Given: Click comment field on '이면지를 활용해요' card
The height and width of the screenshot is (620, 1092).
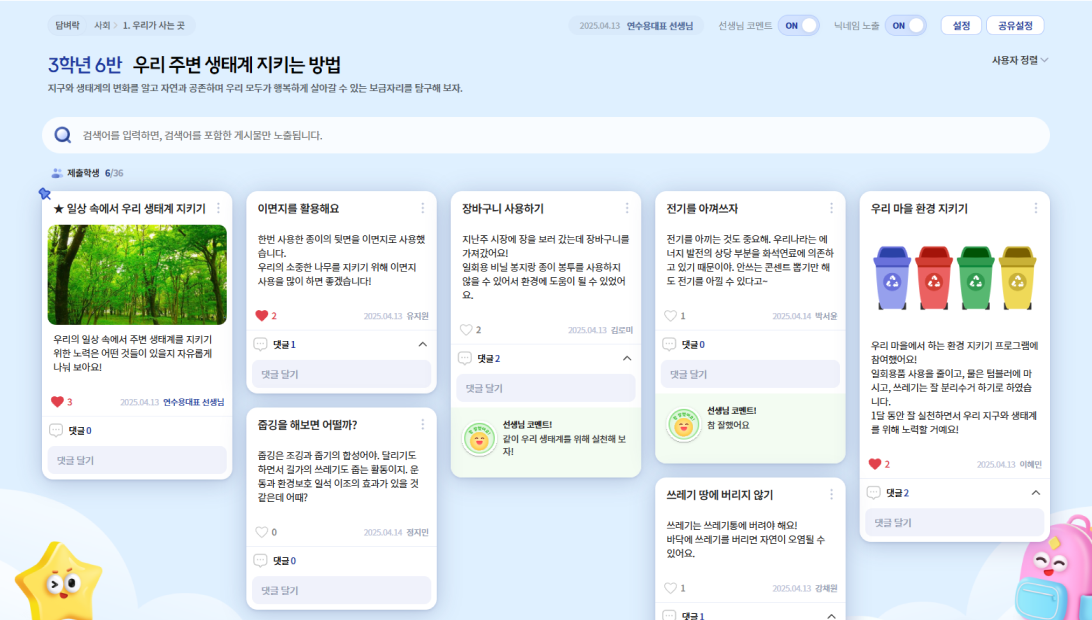Looking at the screenshot, I should (341, 374).
